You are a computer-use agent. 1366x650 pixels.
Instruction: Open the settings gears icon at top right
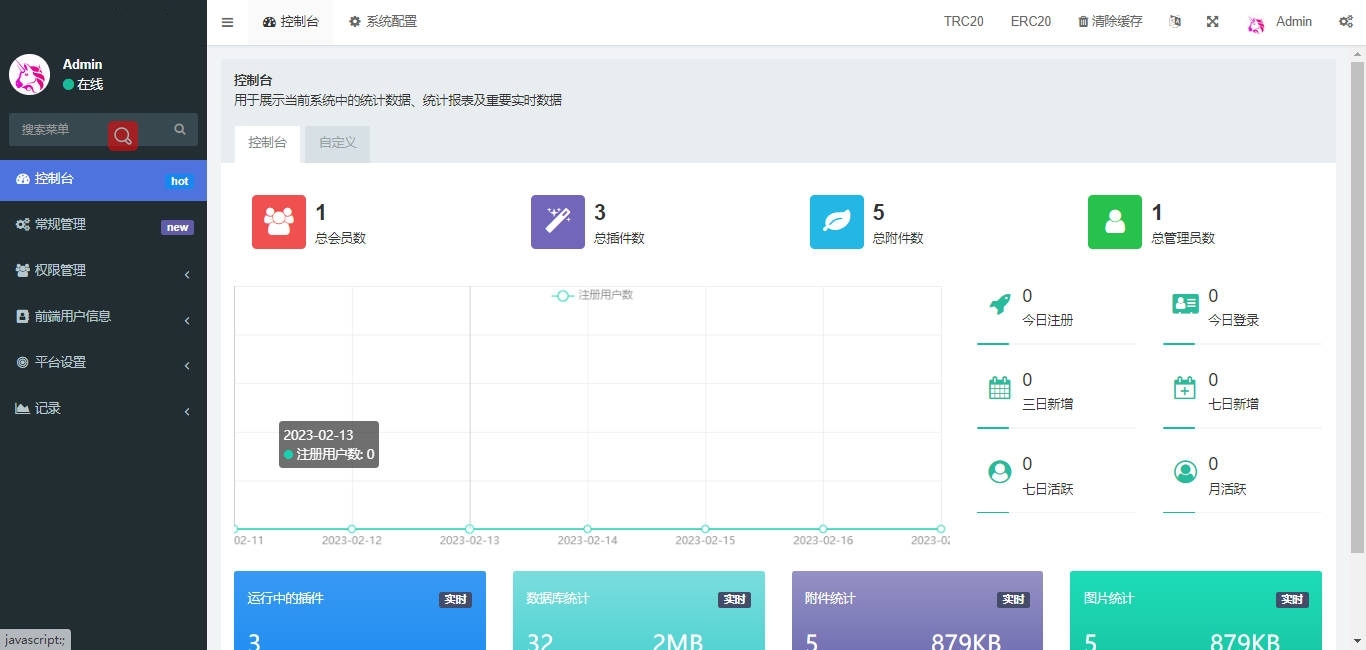coord(1345,22)
